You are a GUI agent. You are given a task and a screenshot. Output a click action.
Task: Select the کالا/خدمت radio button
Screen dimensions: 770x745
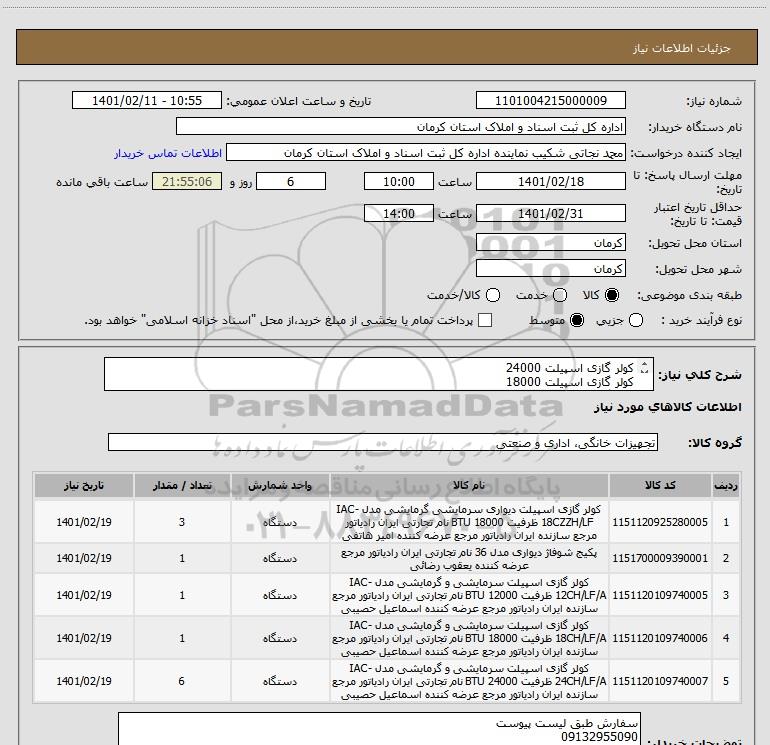tap(493, 295)
